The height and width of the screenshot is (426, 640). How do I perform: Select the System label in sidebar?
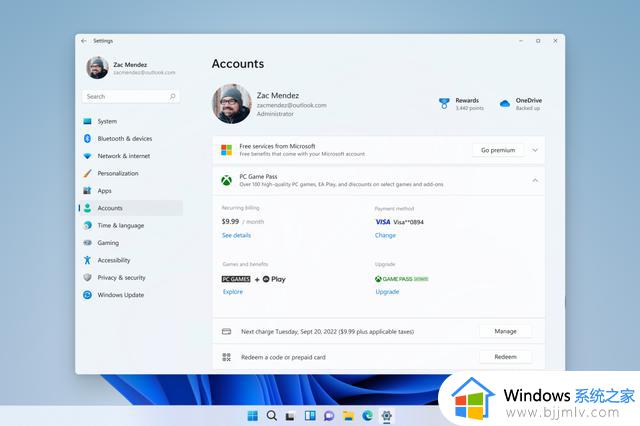coord(107,121)
